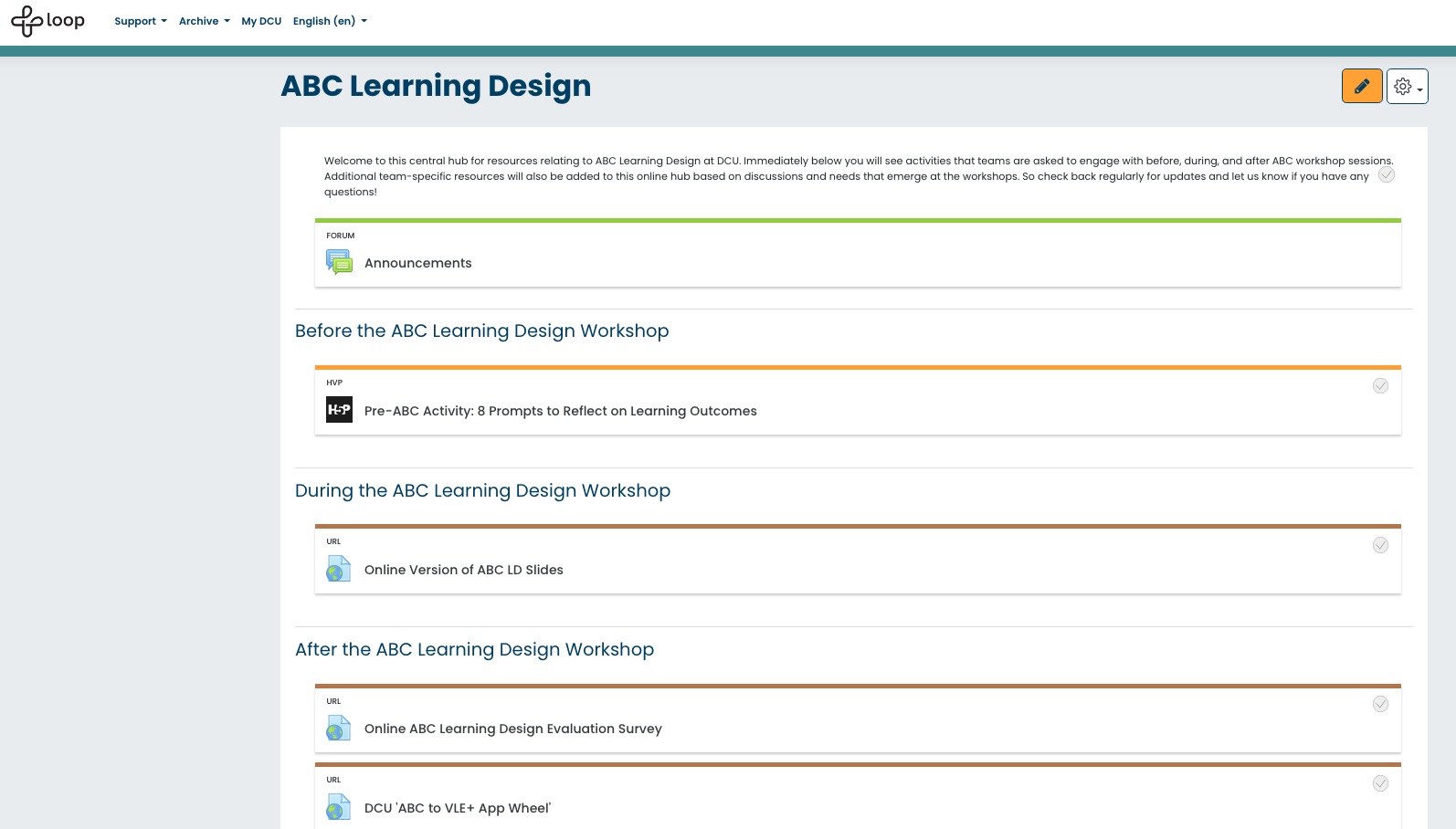Mark Pre-ABC Activity as complete

[1380, 386]
